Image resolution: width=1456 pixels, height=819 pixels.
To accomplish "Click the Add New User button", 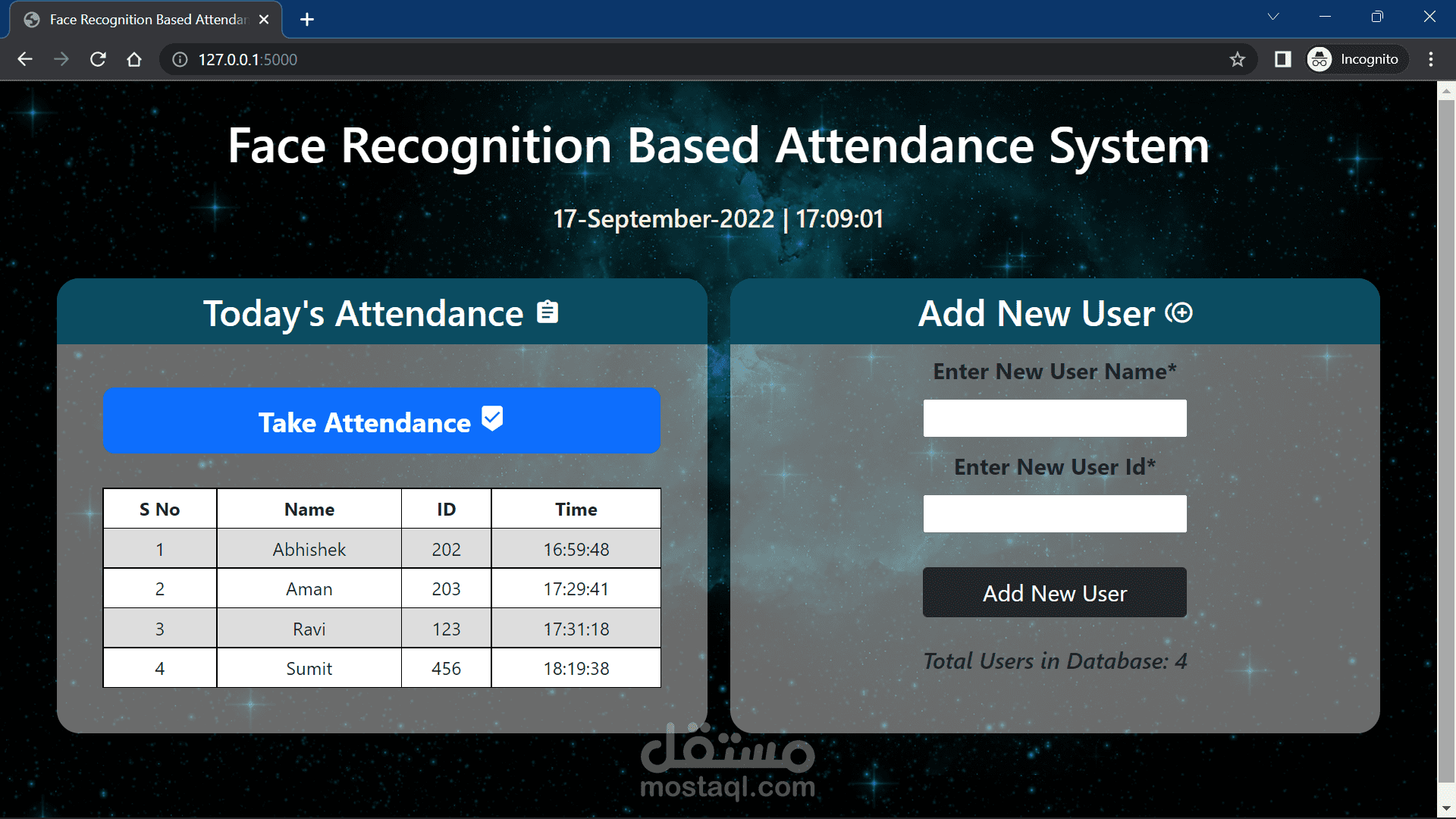I will 1054,592.
